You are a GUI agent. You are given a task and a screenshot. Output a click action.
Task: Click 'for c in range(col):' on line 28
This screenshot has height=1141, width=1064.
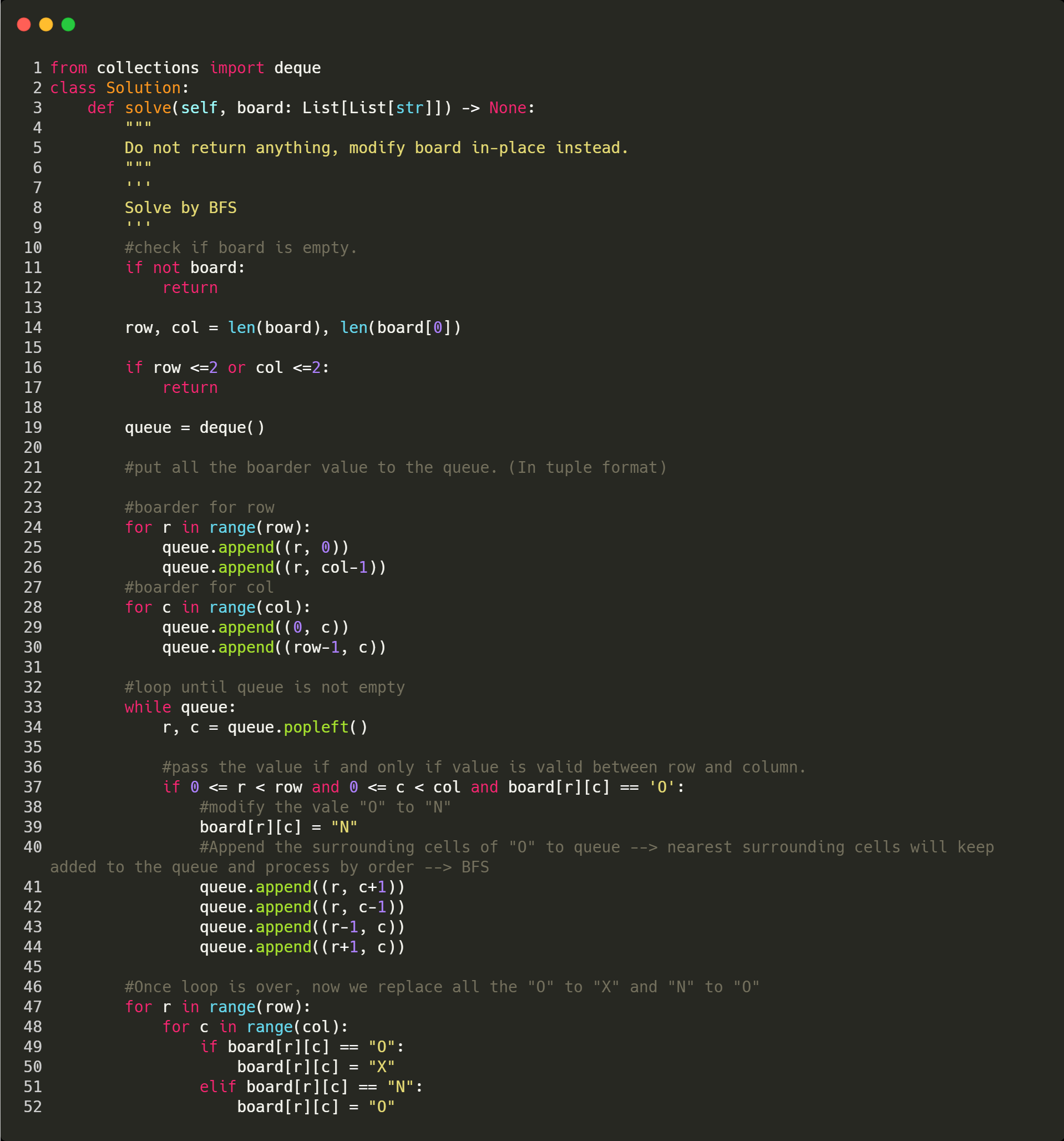tap(218, 607)
